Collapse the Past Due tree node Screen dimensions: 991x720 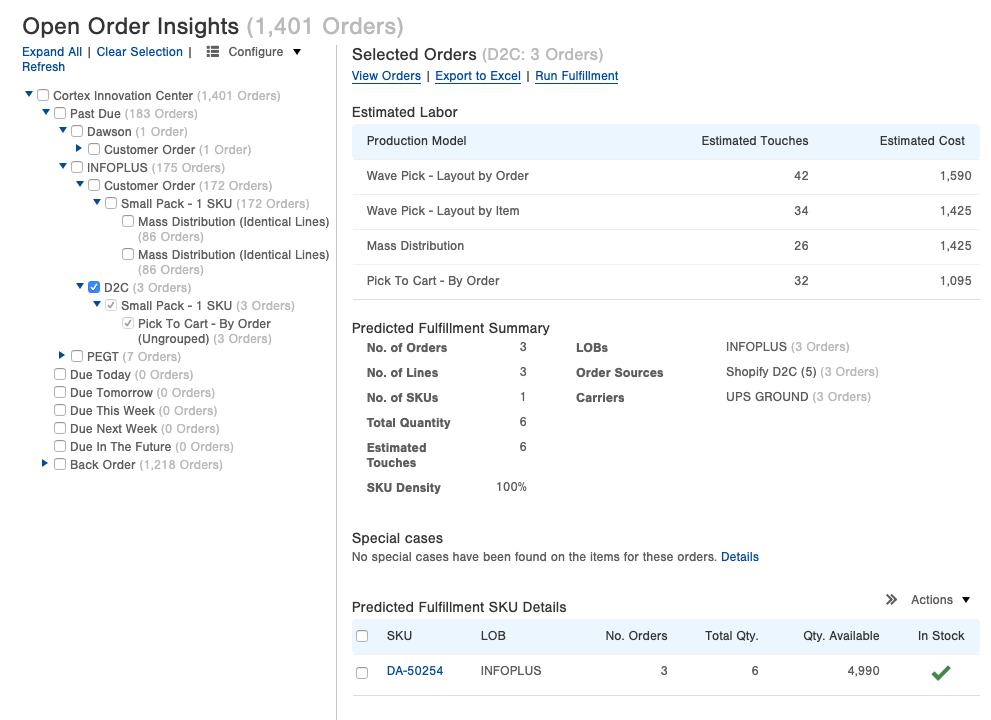coord(45,113)
